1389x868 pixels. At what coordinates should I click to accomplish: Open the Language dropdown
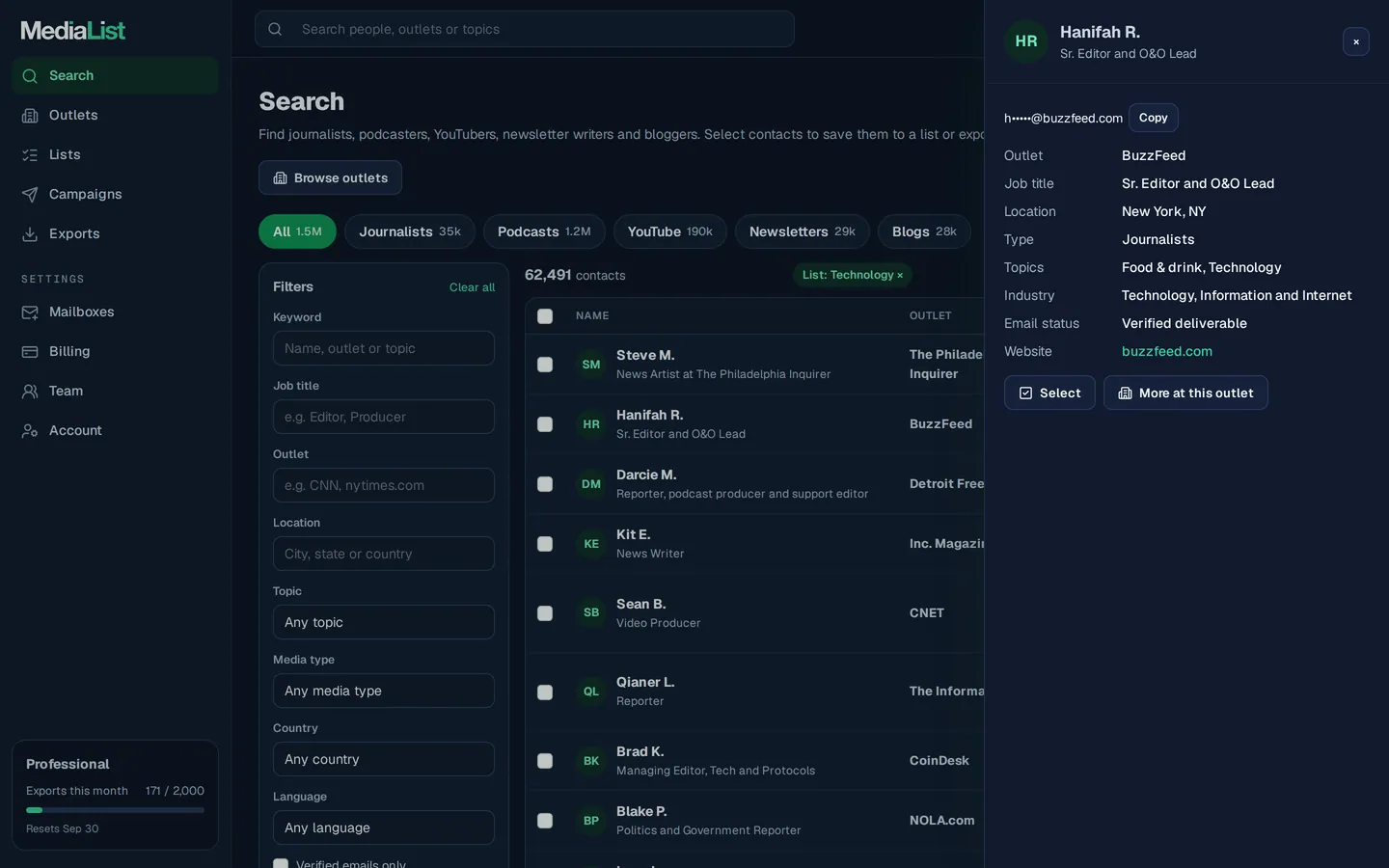tap(384, 827)
